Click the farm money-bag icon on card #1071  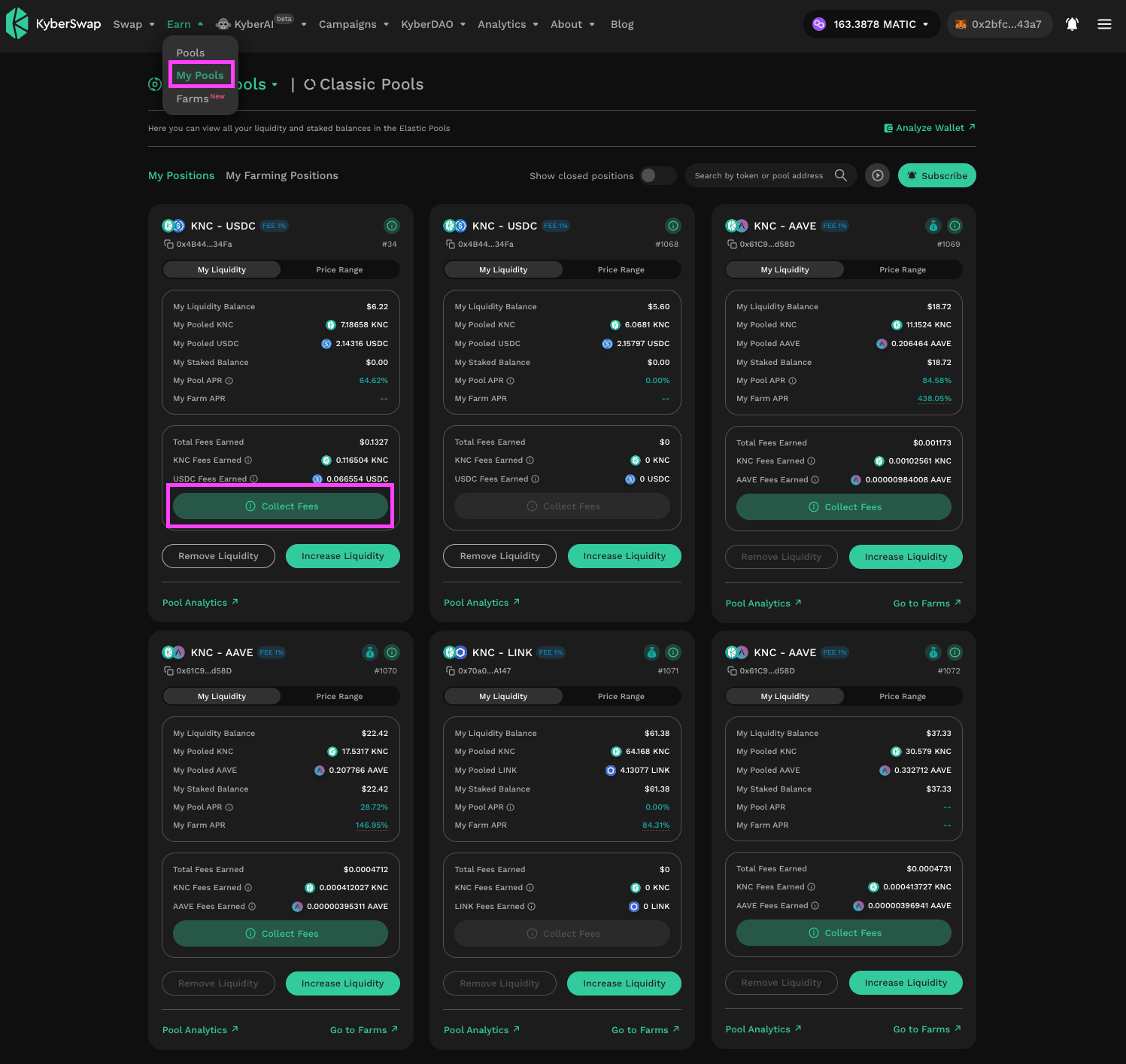651,652
